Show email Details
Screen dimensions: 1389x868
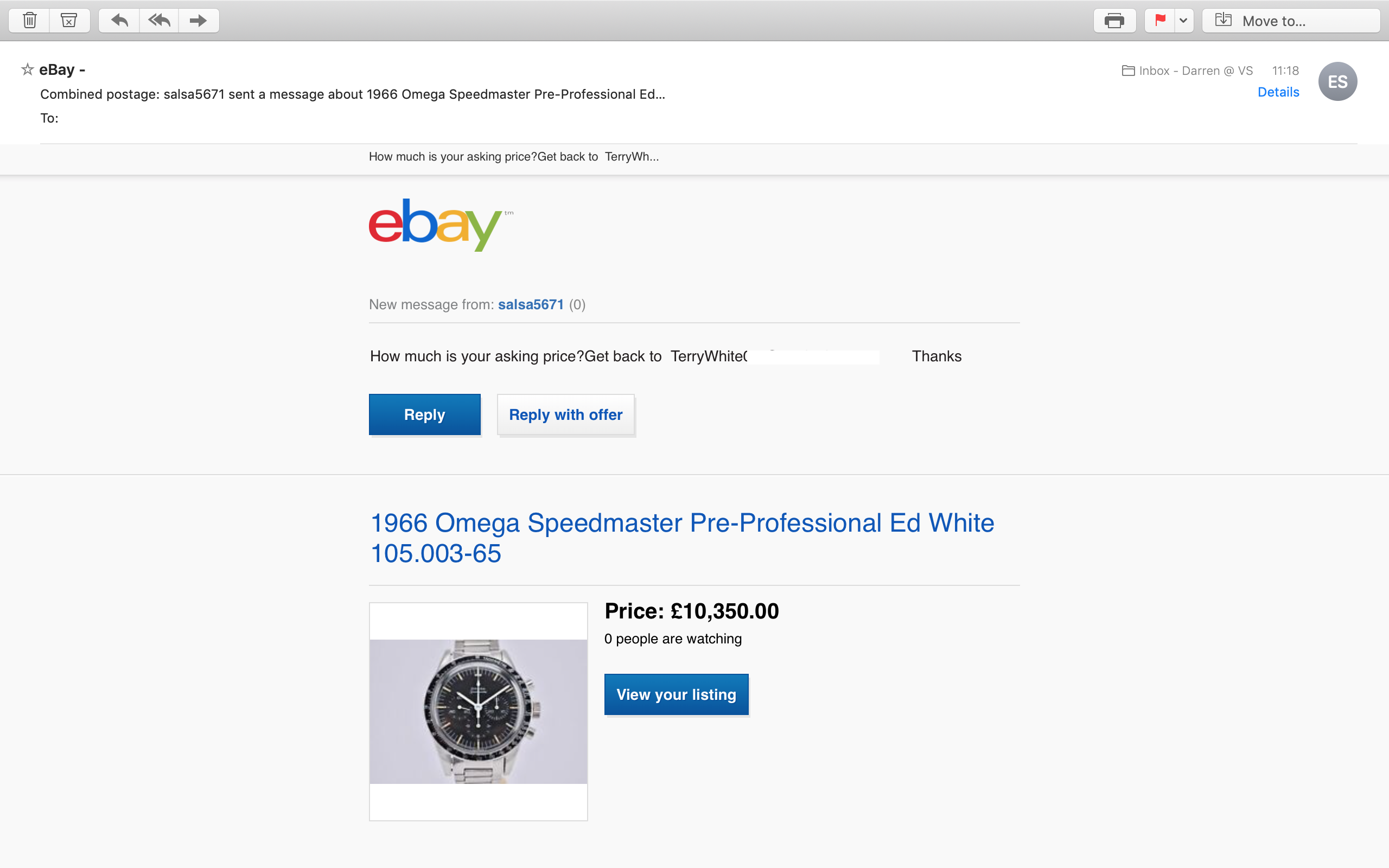[x=1278, y=92]
